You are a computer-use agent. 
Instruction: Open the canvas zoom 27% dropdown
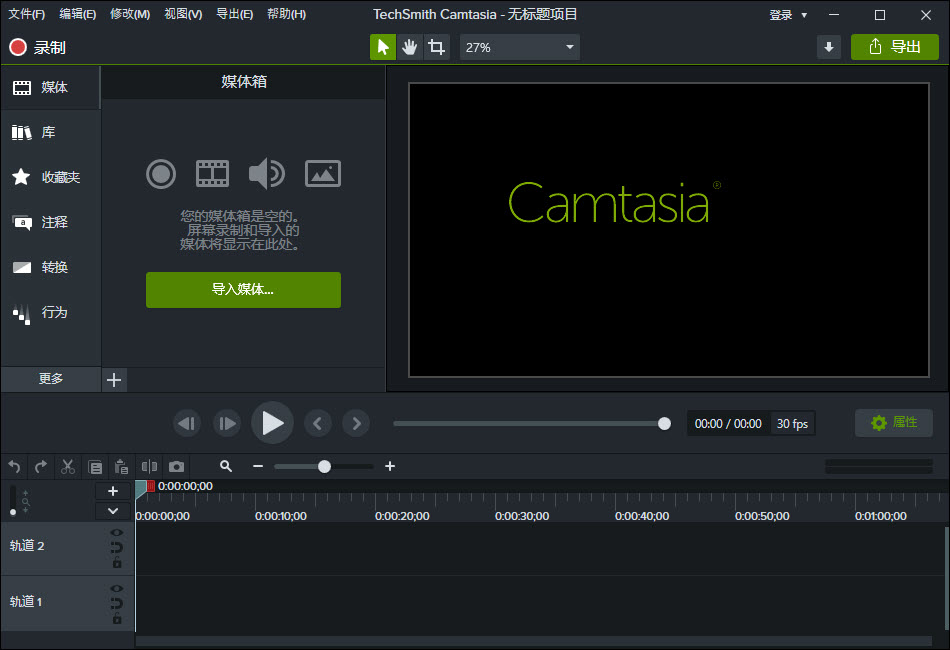[x=519, y=47]
